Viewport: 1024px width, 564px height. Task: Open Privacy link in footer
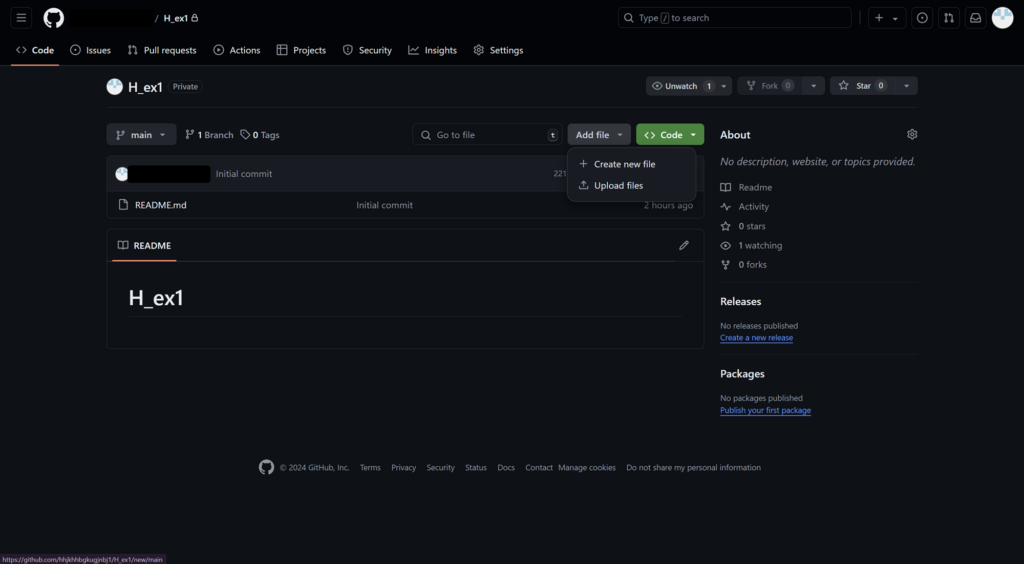point(404,468)
